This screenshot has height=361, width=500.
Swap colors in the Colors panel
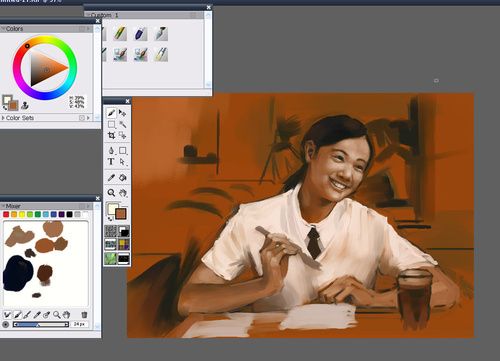5,108
